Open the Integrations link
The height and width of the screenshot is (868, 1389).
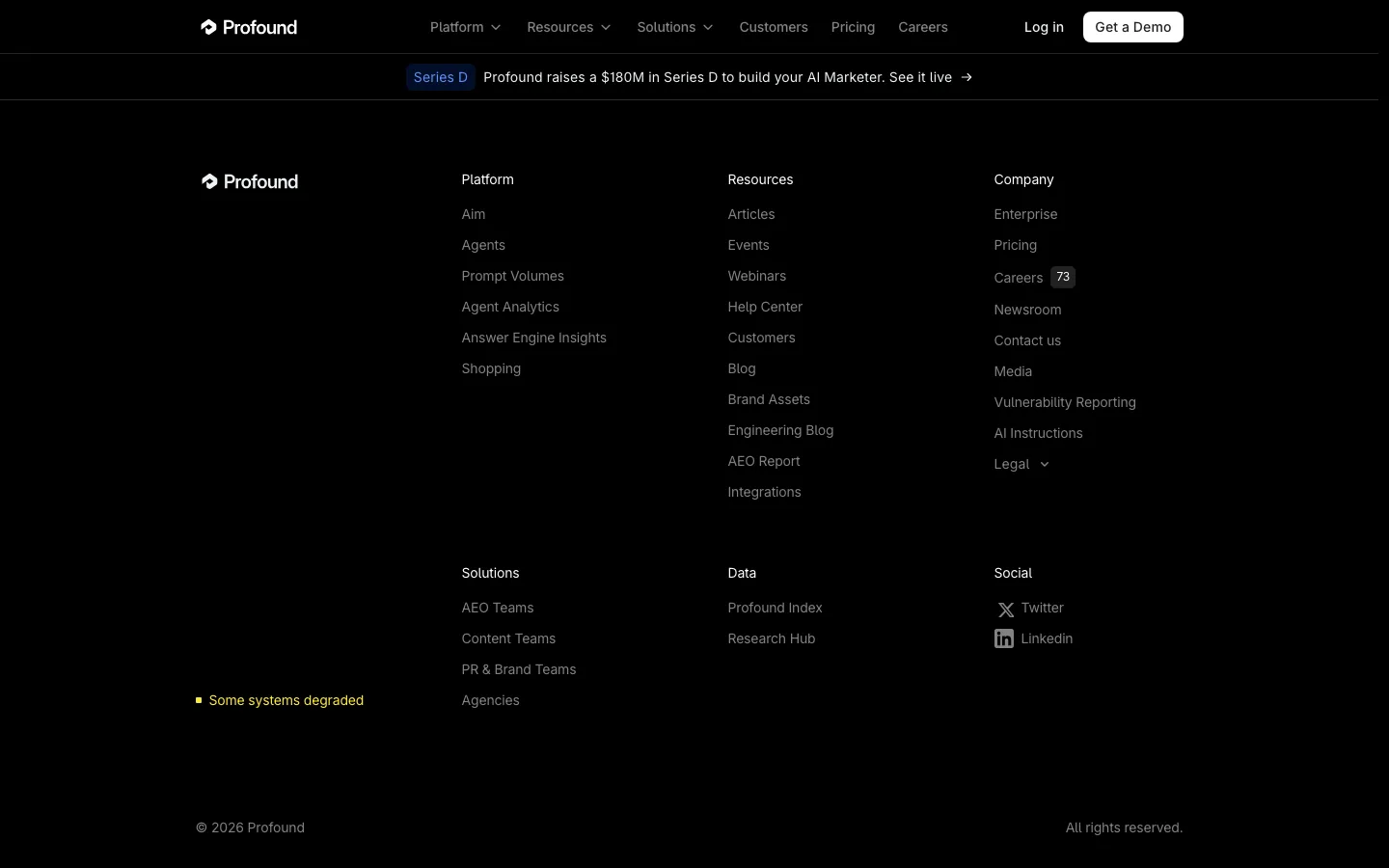(x=765, y=492)
